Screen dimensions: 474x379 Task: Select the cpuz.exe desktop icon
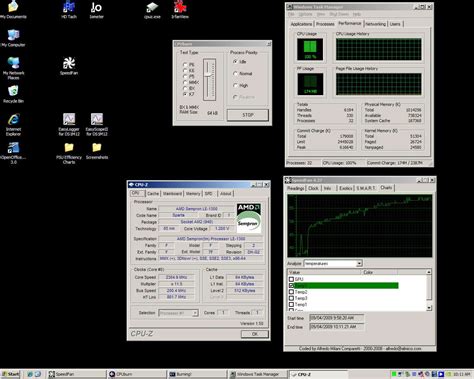[x=152, y=9]
